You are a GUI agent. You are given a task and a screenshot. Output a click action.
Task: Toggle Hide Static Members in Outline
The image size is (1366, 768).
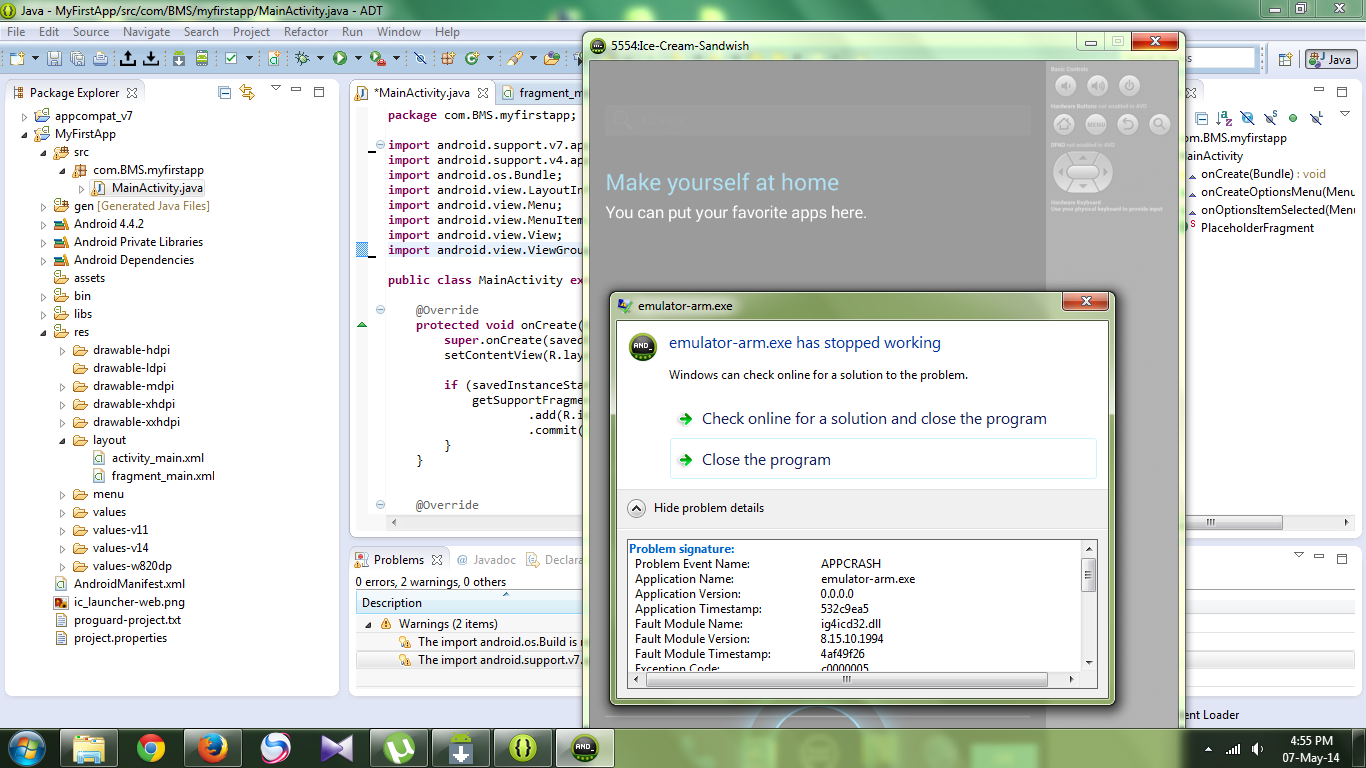(1270, 118)
